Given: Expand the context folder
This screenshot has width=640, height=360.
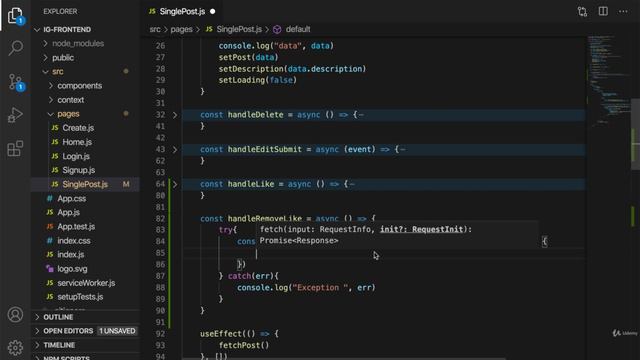Looking at the screenshot, I should click(x=71, y=100).
